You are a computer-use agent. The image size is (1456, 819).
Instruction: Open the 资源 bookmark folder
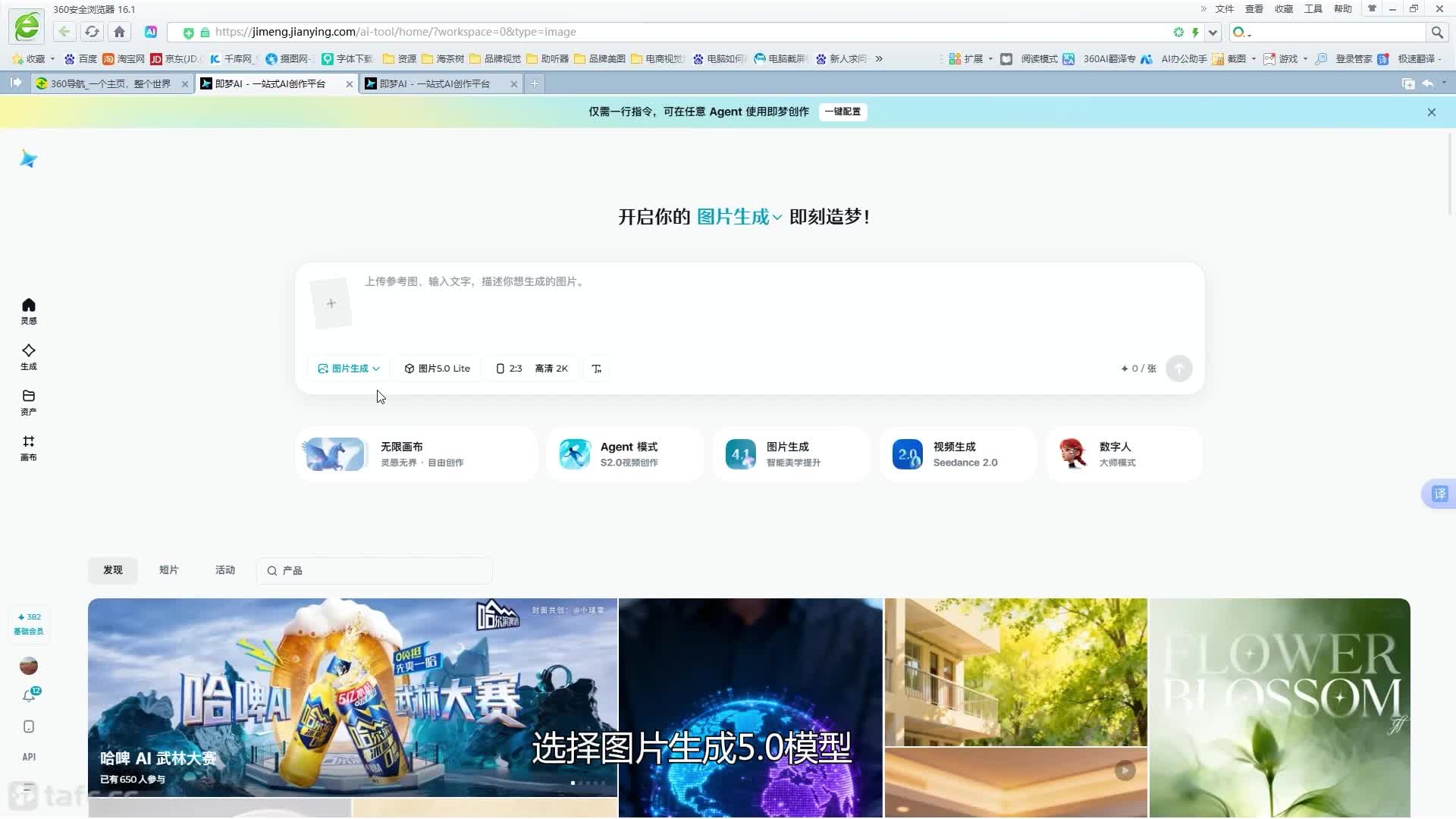click(400, 58)
